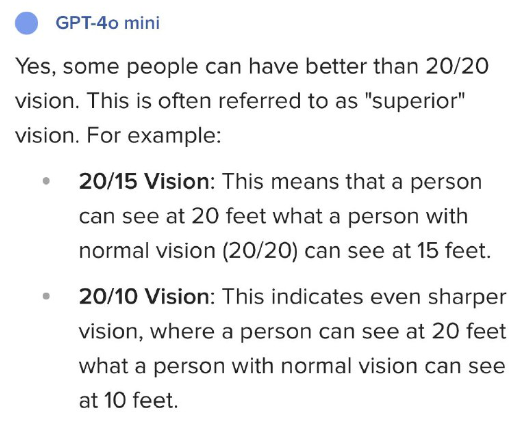Select the bold 20/10 Vision heading

click(x=144, y=296)
